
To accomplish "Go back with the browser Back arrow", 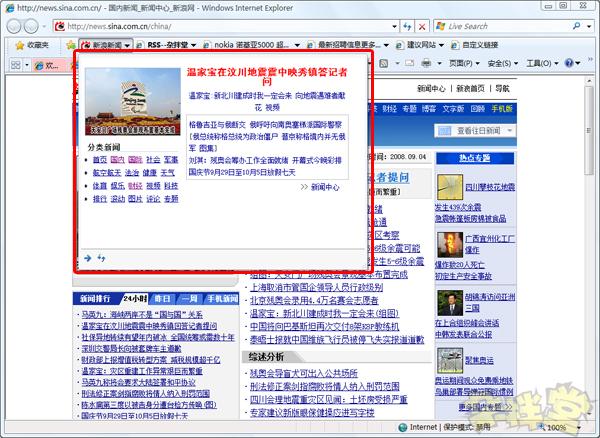I will [15, 26].
